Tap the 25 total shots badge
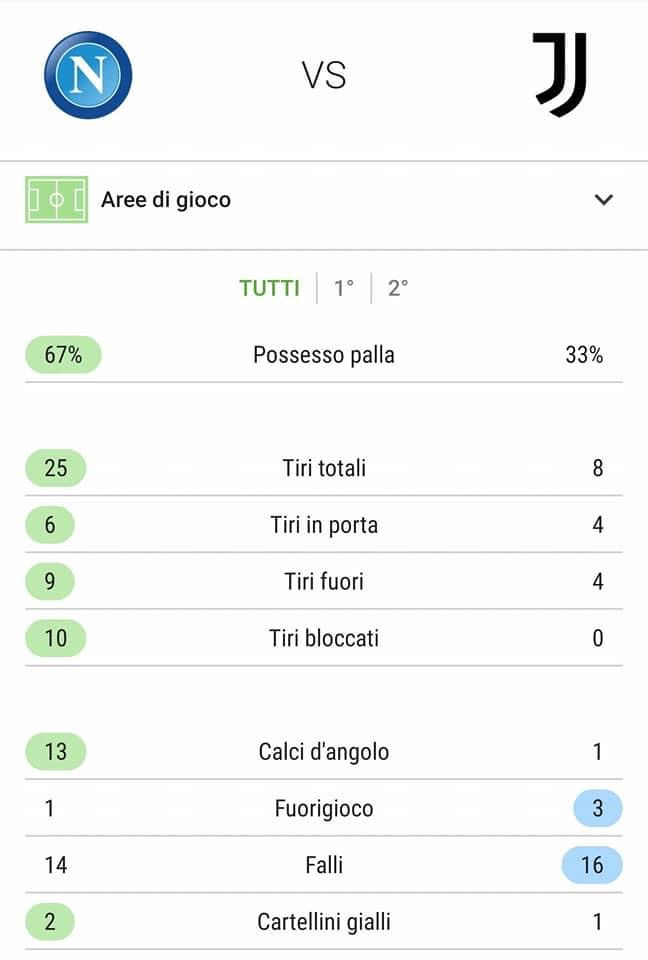Screen dimensions: 648x960 [56, 468]
